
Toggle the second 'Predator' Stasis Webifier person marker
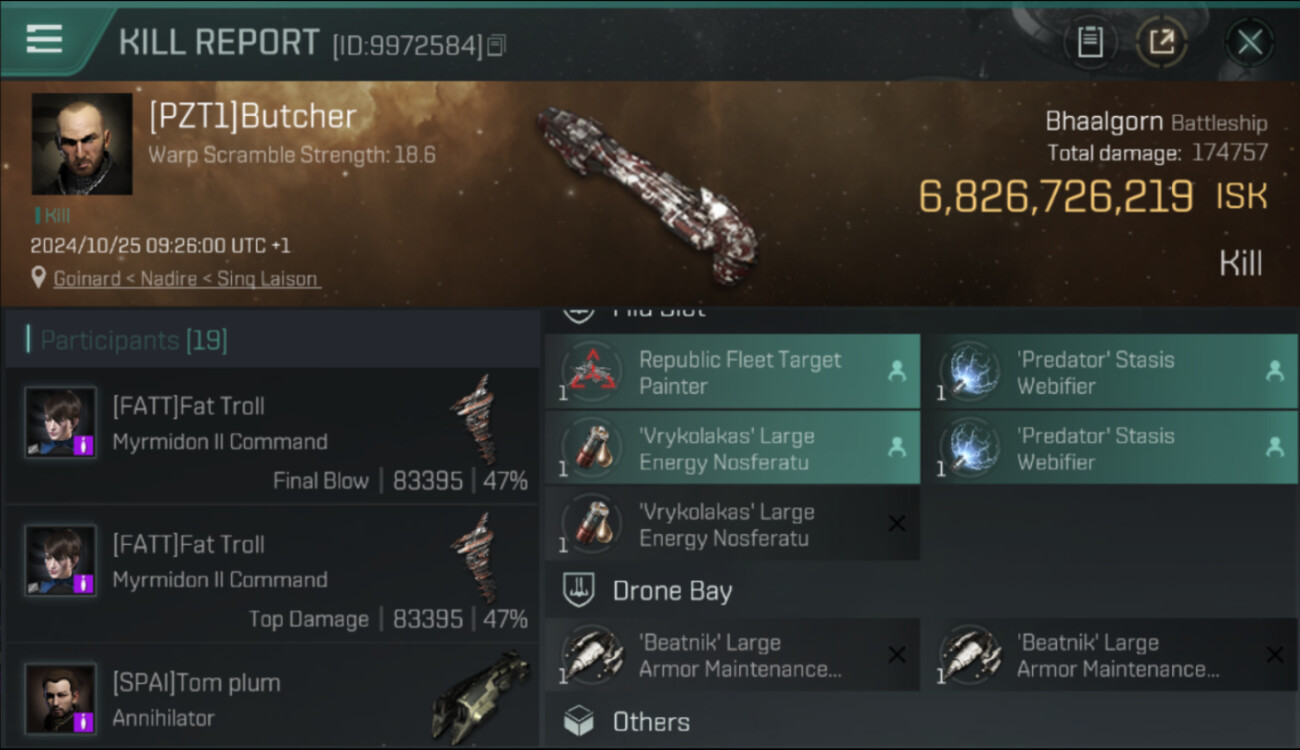click(x=1274, y=448)
